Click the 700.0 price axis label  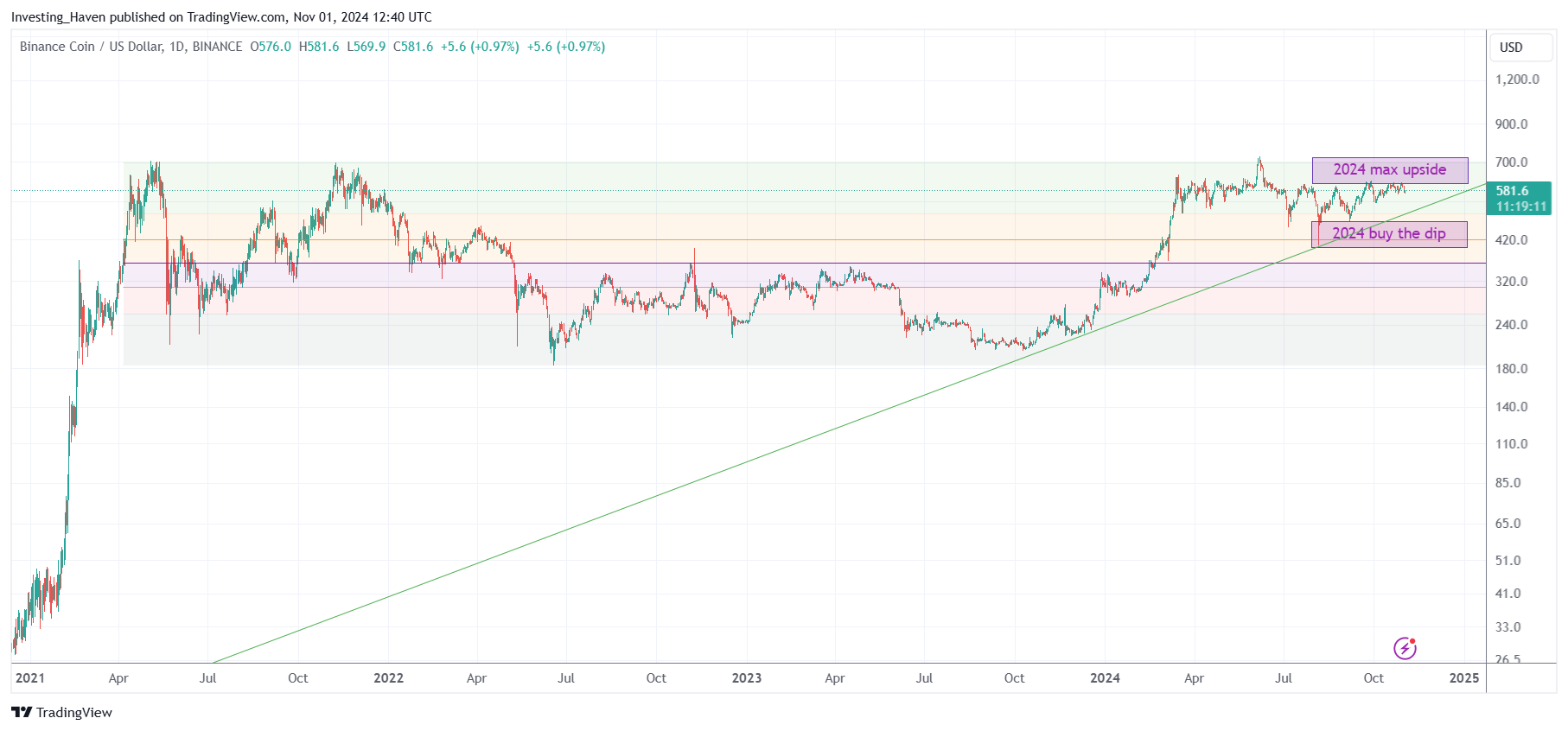(1512, 162)
